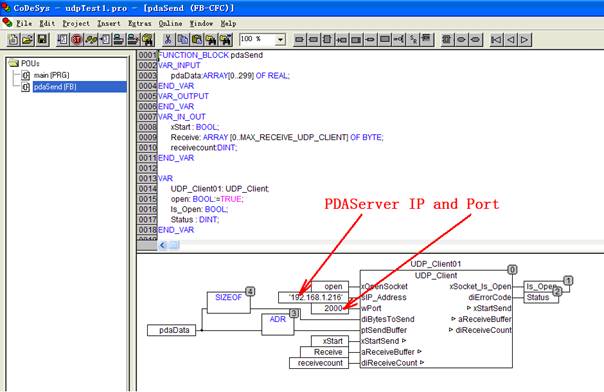Collapse the POUs tree folder
The width and height of the screenshot is (604, 392).
click(x=14, y=63)
